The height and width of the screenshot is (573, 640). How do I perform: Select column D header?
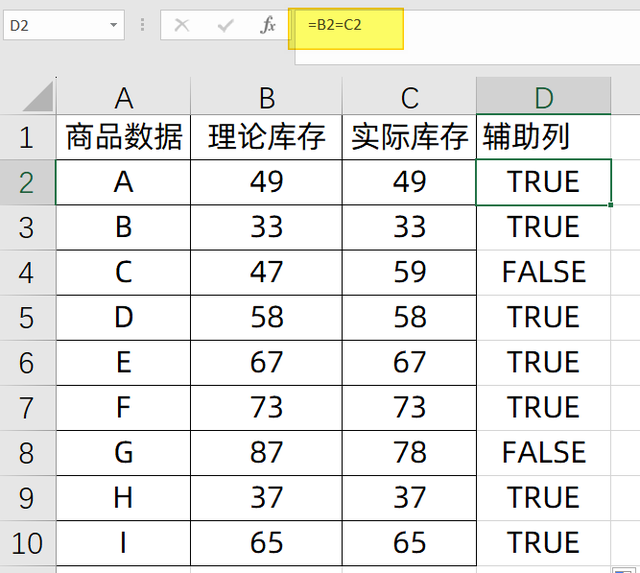[544, 96]
